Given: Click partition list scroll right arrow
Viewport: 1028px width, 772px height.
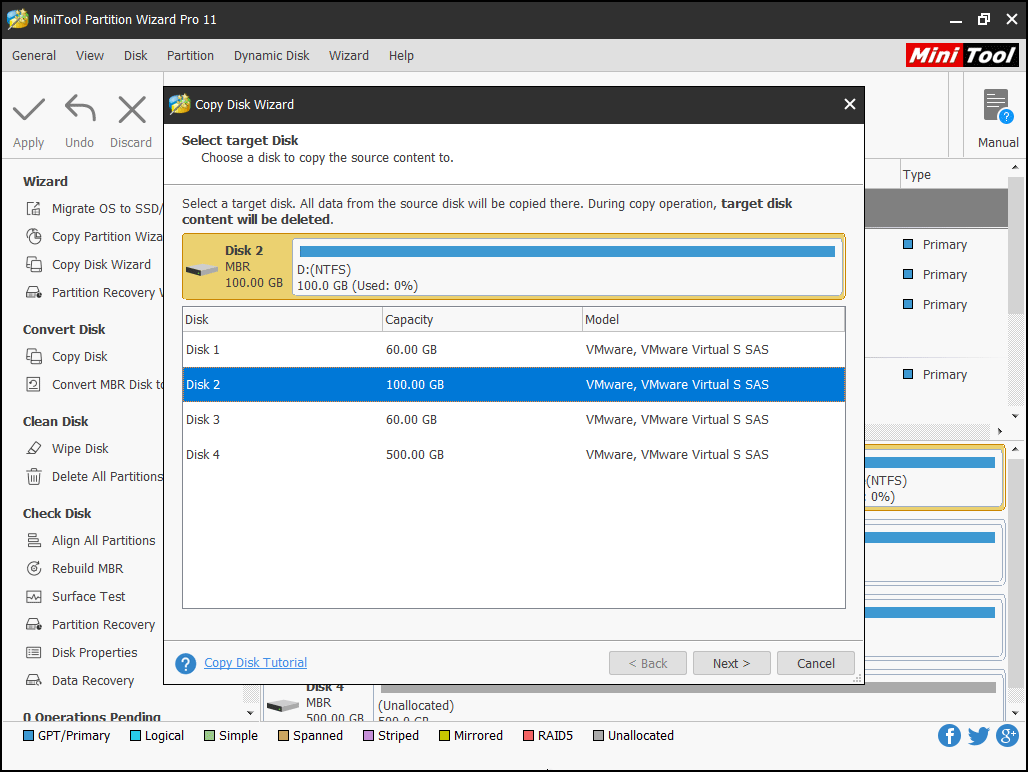Looking at the screenshot, I should tap(999, 431).
